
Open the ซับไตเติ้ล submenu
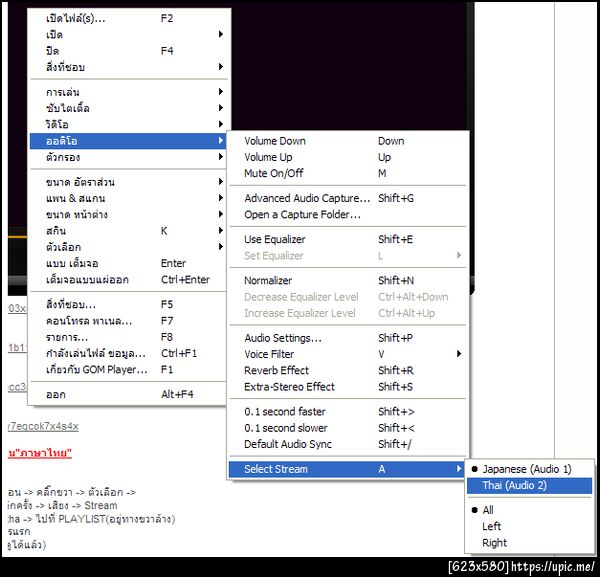click(x=128, y=108)
